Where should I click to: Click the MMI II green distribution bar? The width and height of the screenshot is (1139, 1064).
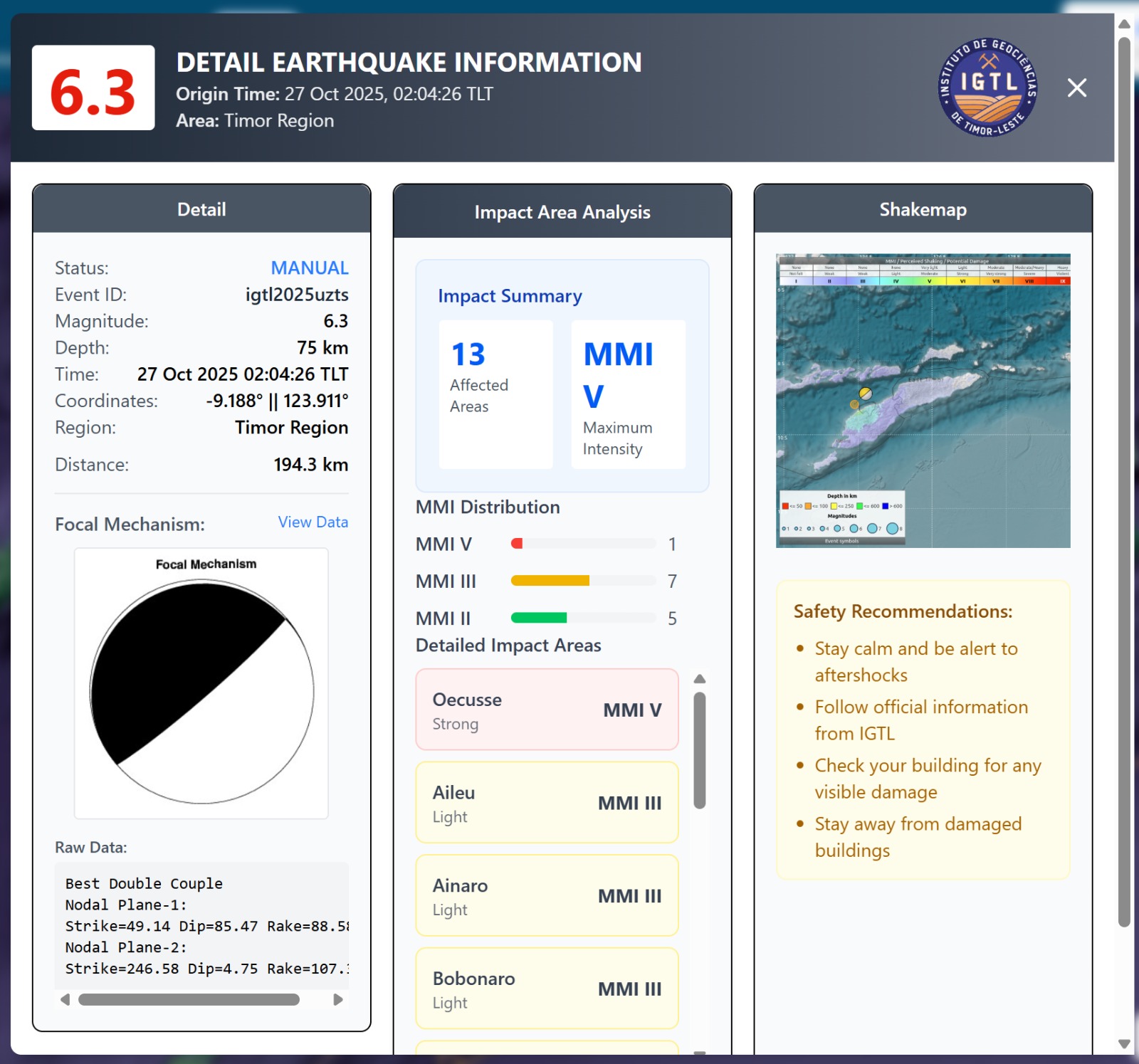click(539, 618)
